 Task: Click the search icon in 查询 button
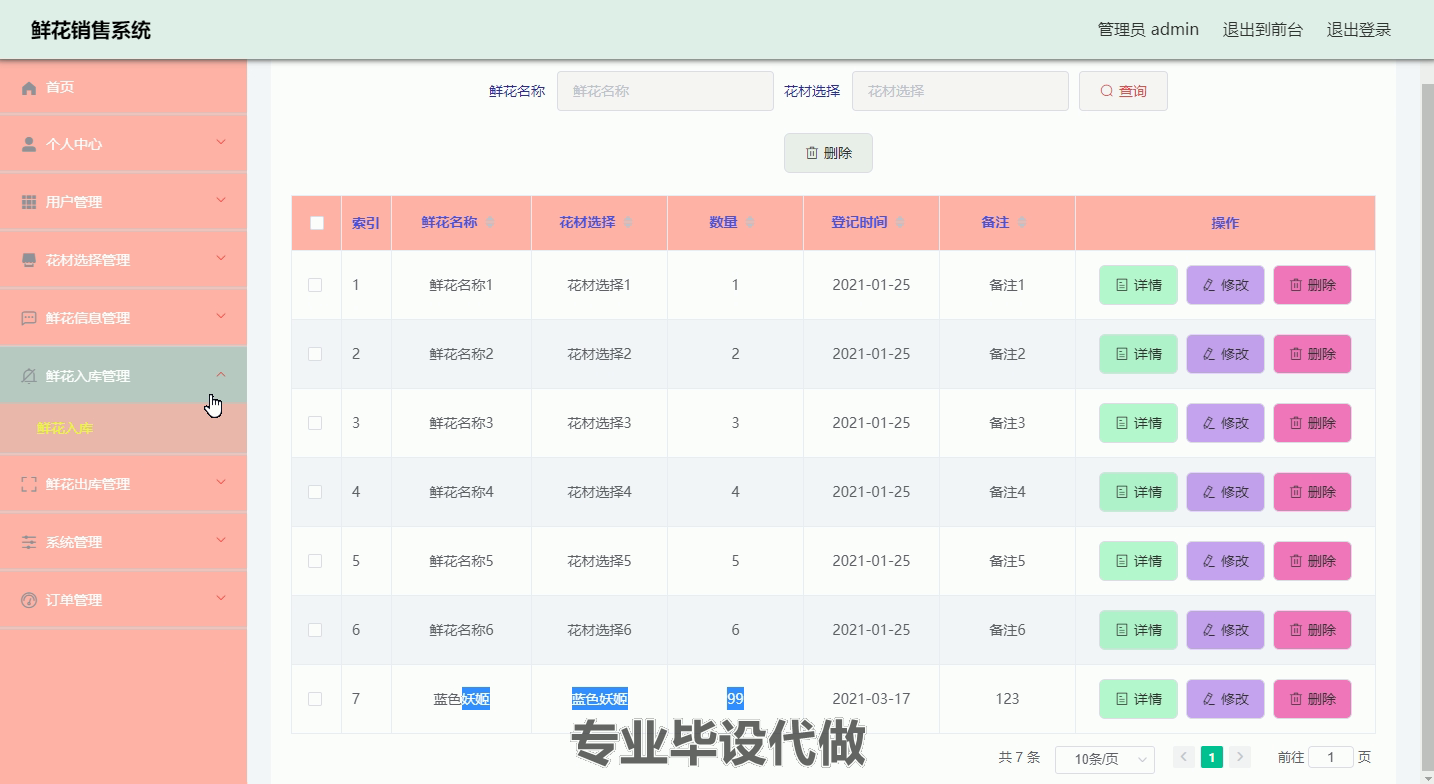1106,91
